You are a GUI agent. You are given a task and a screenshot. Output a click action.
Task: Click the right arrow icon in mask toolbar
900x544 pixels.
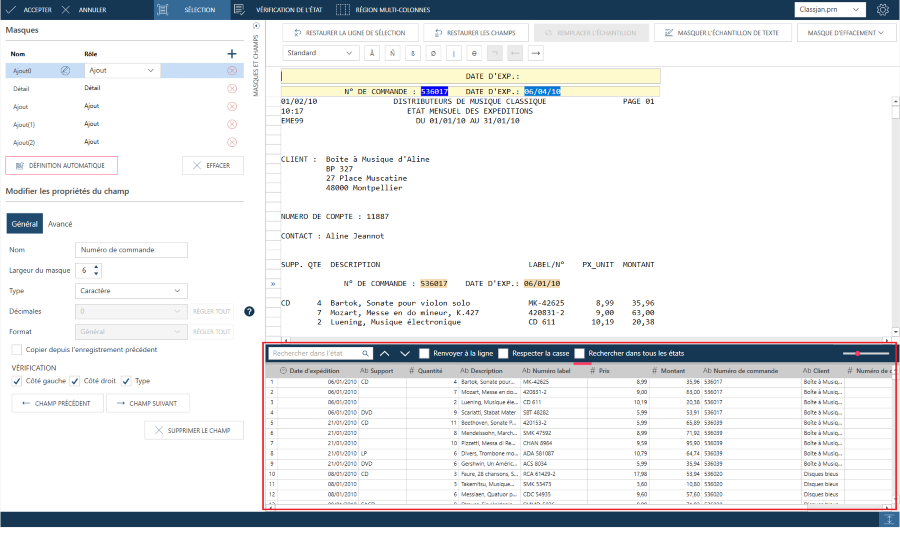pyautogui.click(x=537, y=53)
